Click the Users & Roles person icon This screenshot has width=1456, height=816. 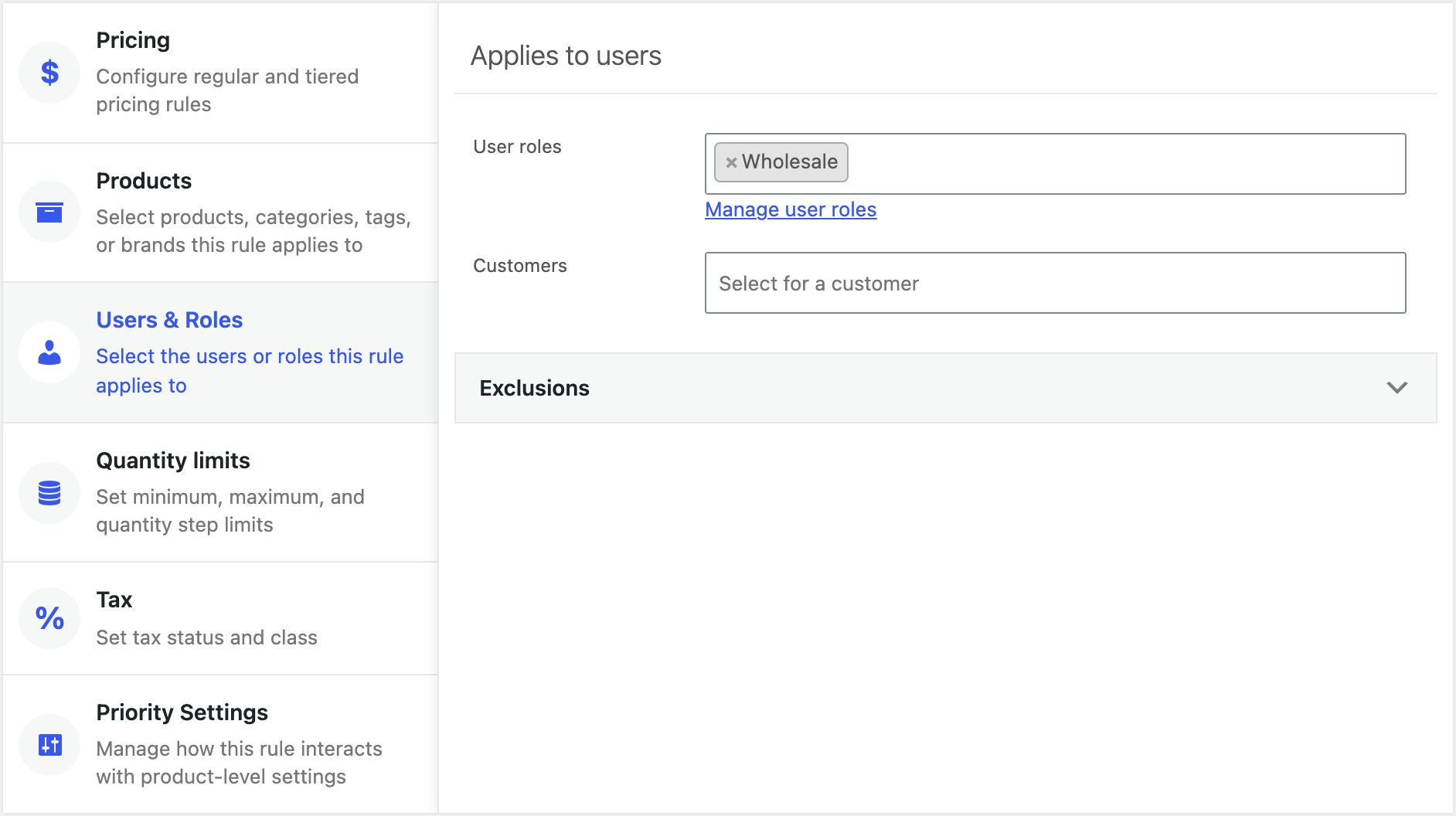(49, 352)
